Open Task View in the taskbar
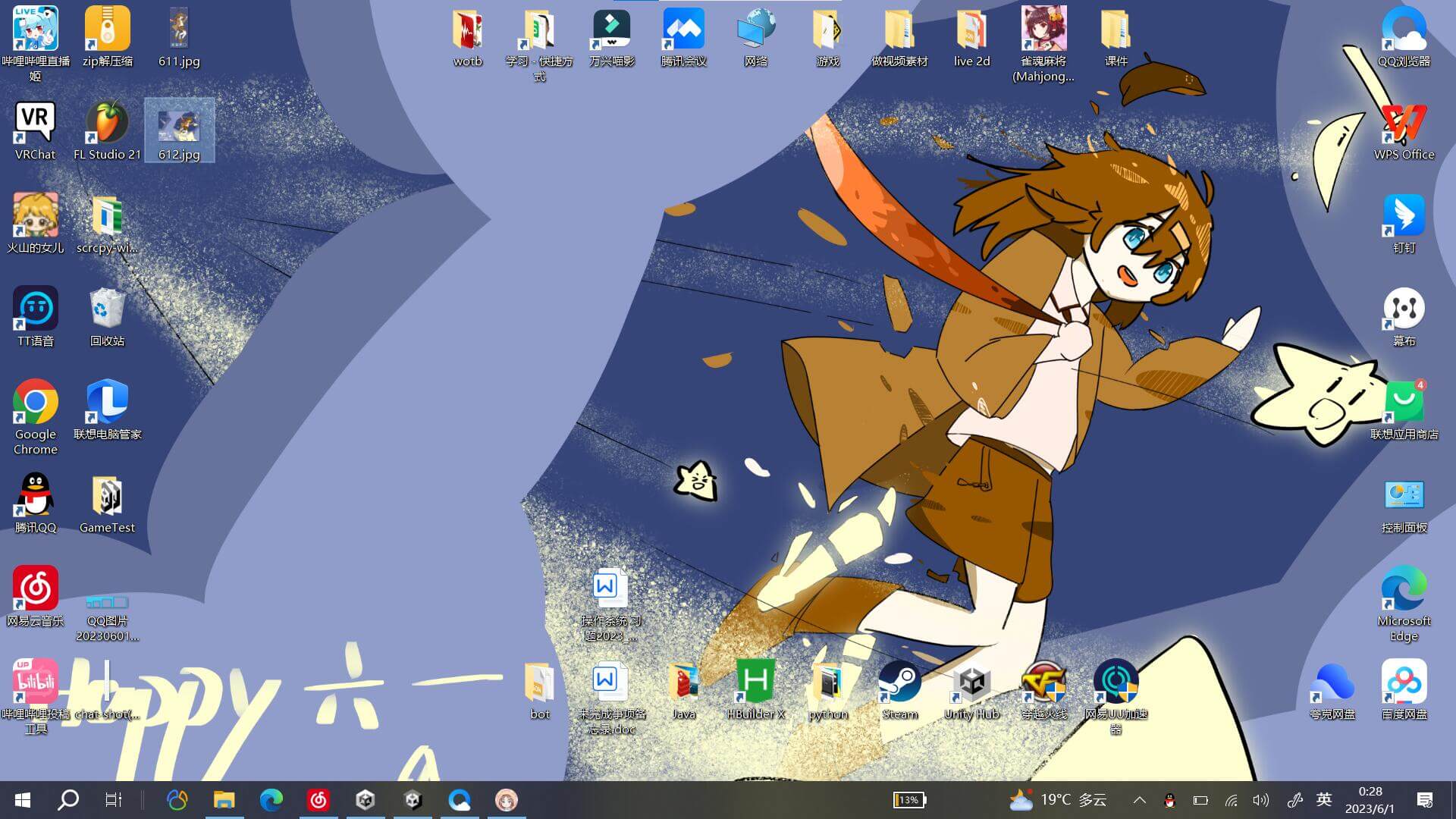The image size is (1456, 819). point(114,800)
